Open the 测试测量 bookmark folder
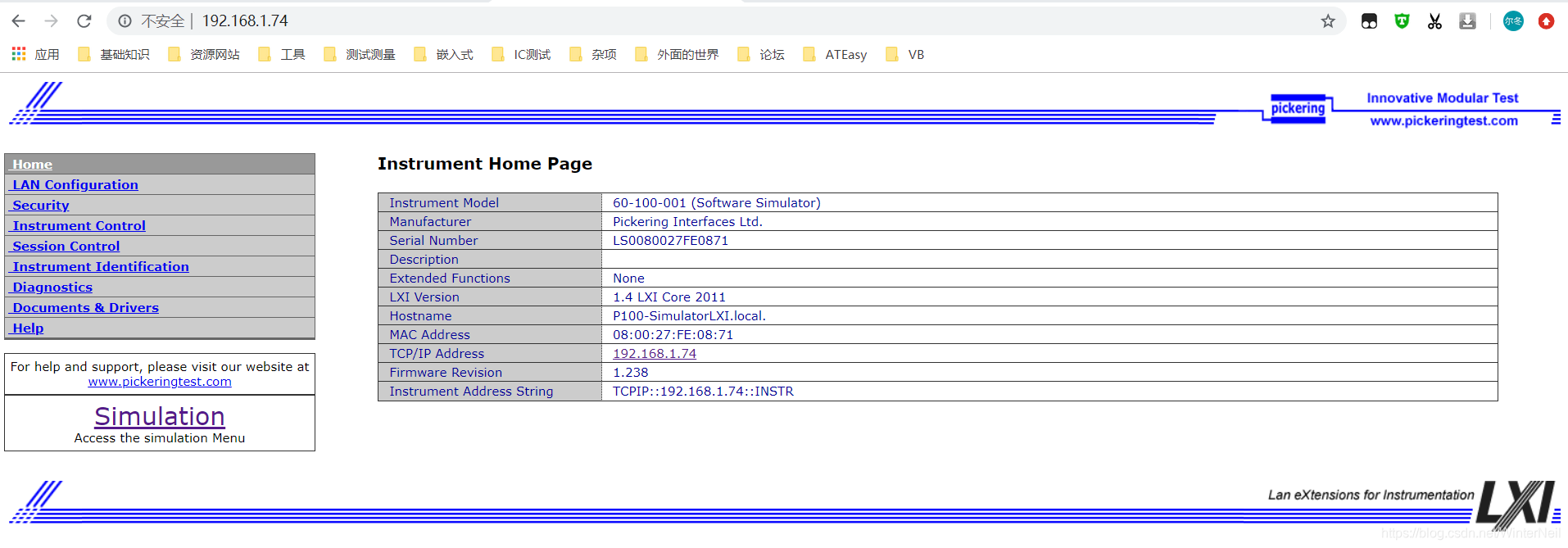The width and height of the screenshot is (1568, 548). click(x=360, y=55)
